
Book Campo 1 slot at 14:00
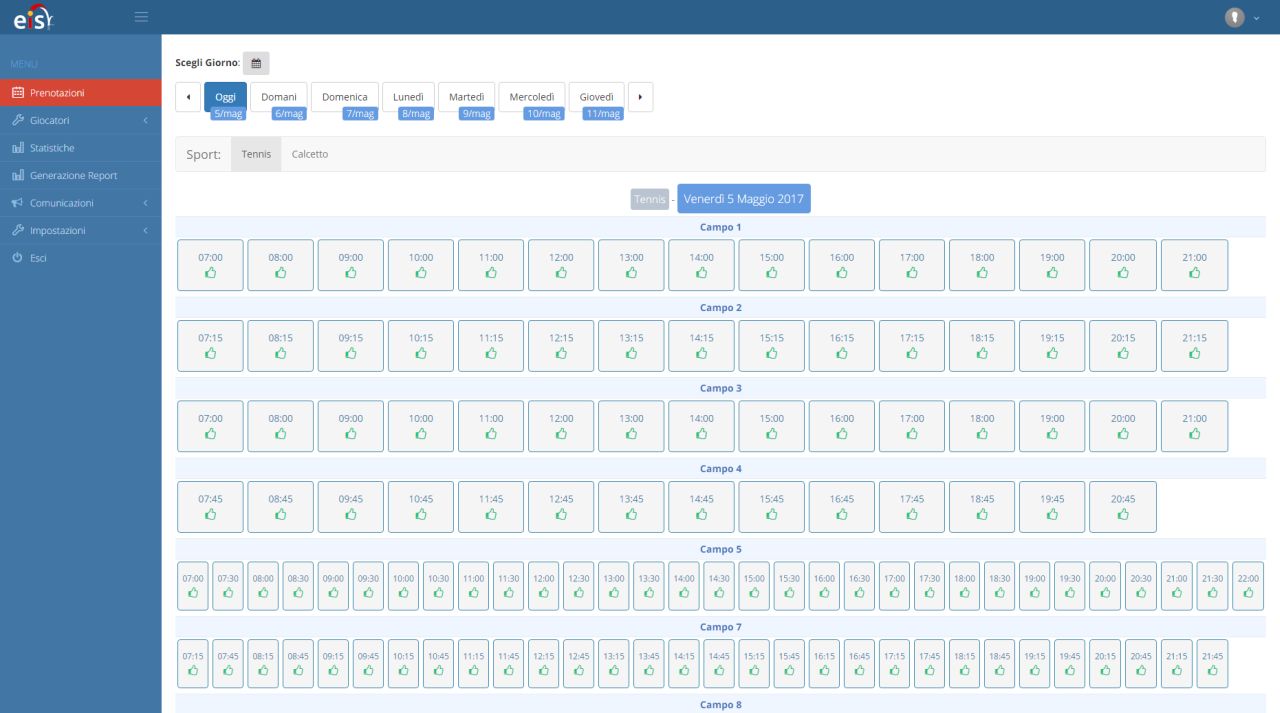tap(702, 265)
